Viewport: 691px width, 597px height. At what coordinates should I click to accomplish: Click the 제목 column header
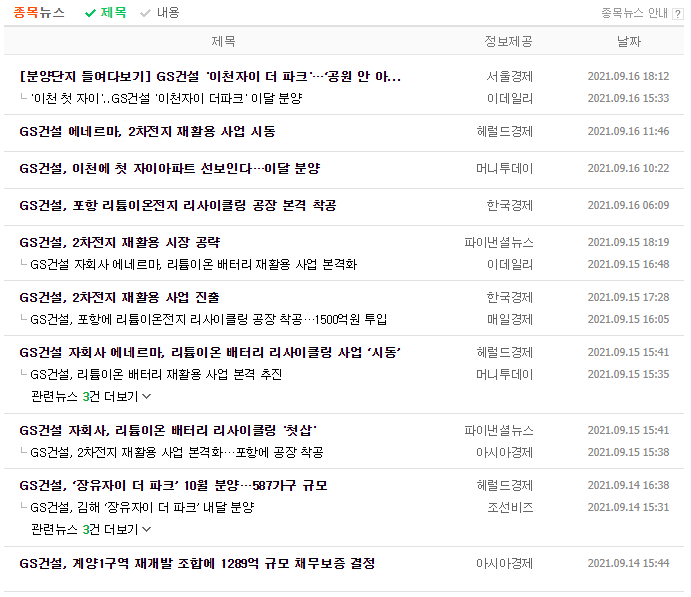[x=223, y=41]
